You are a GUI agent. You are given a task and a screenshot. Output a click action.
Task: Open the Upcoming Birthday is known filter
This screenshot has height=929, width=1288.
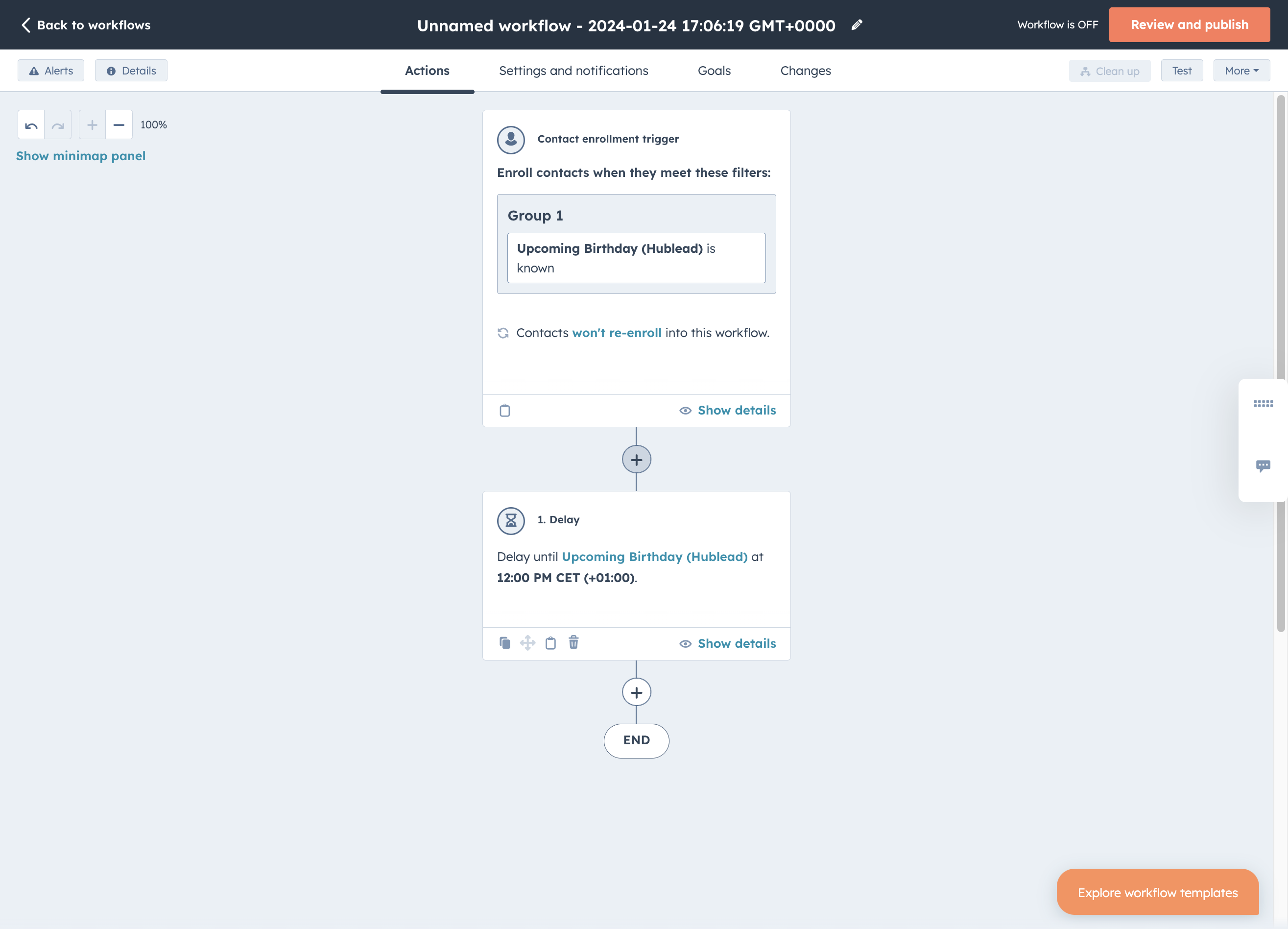pos(636,258)
